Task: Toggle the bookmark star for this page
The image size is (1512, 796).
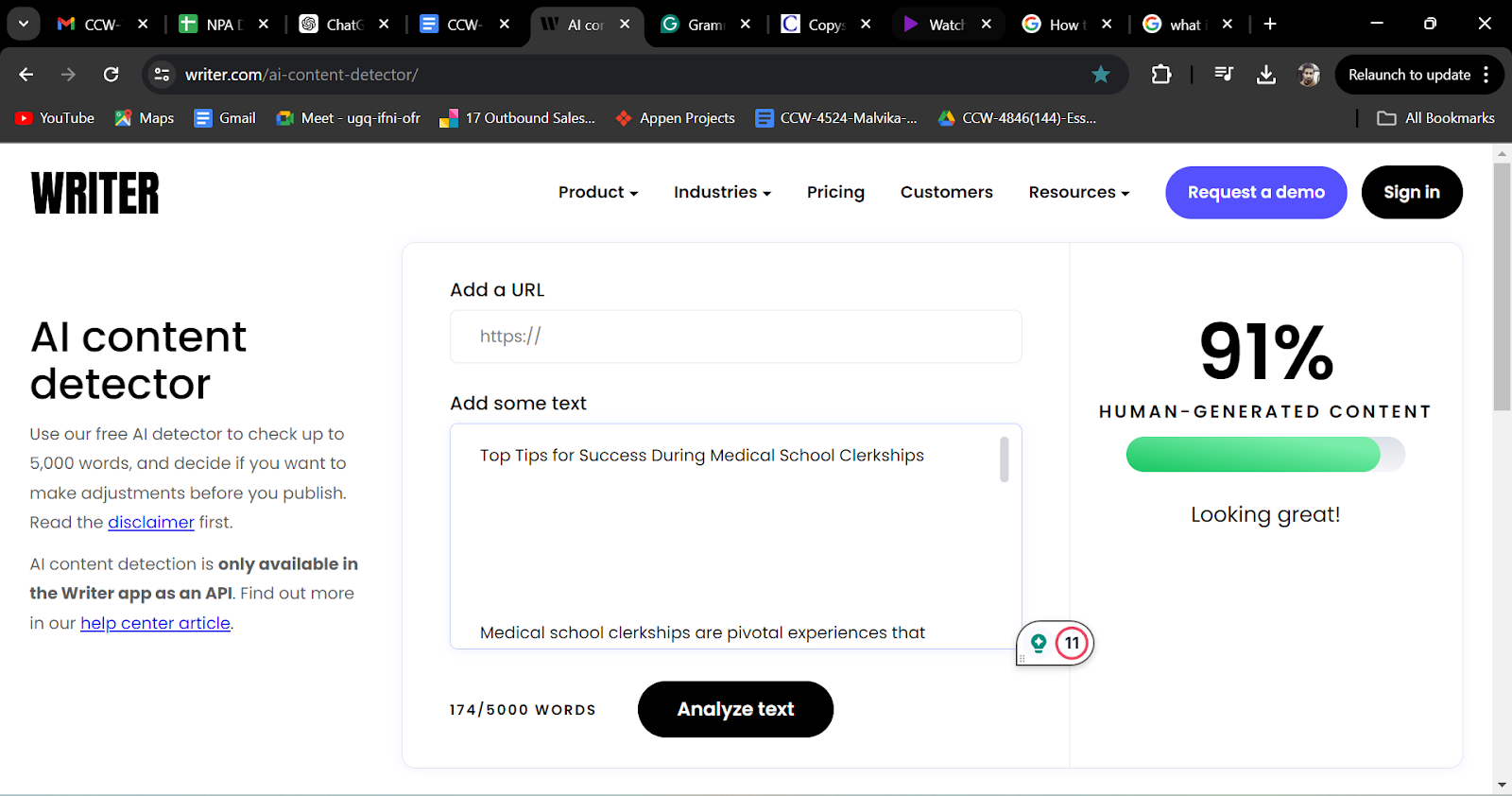Action: (x=1101, y=75)
